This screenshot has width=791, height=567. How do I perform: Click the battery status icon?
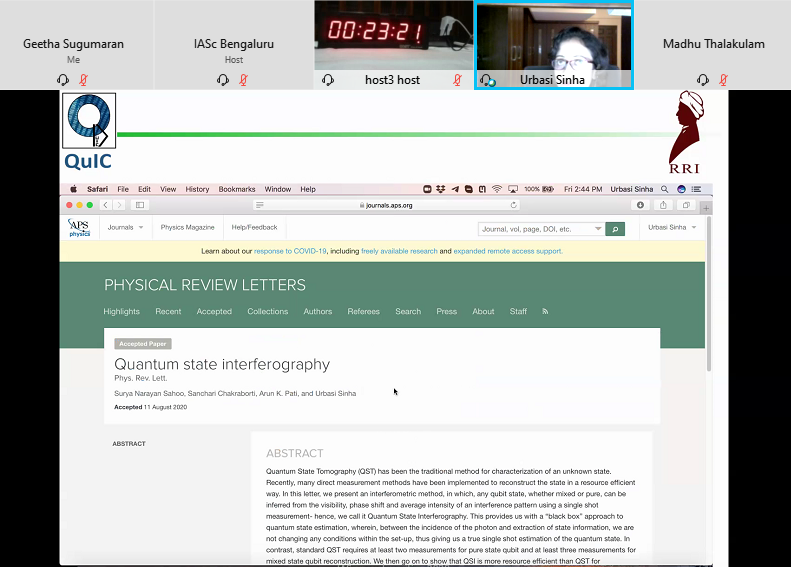tap(548, 189)
